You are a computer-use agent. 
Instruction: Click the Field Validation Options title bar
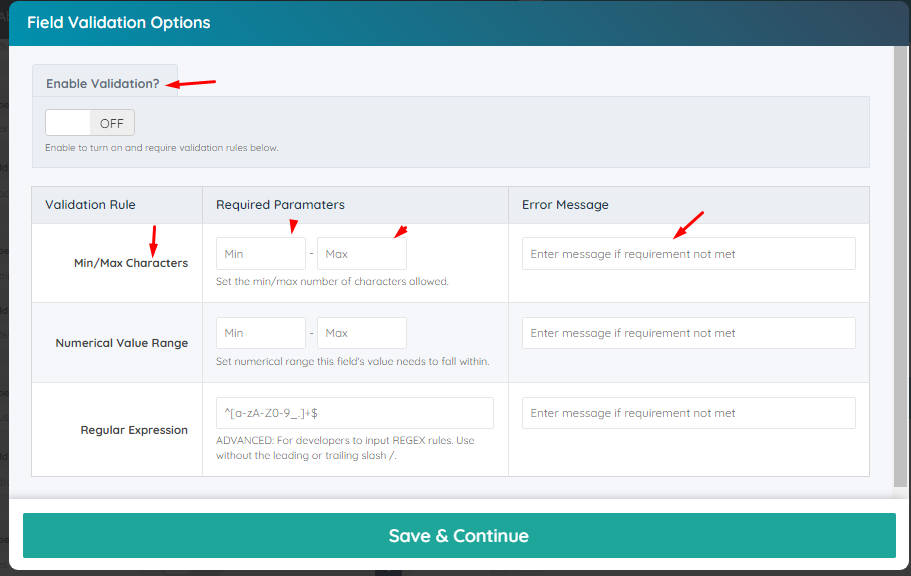pos(459,23)
